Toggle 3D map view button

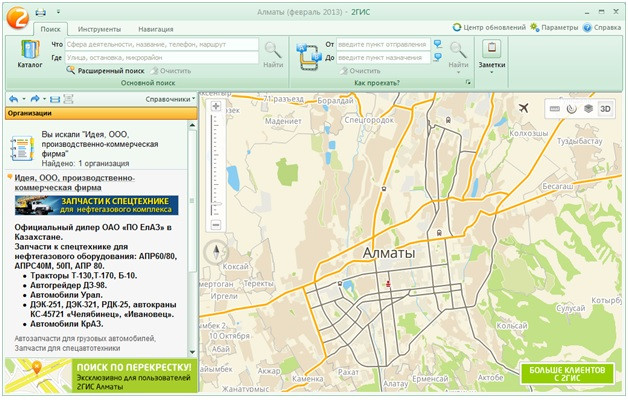(605, 108)
